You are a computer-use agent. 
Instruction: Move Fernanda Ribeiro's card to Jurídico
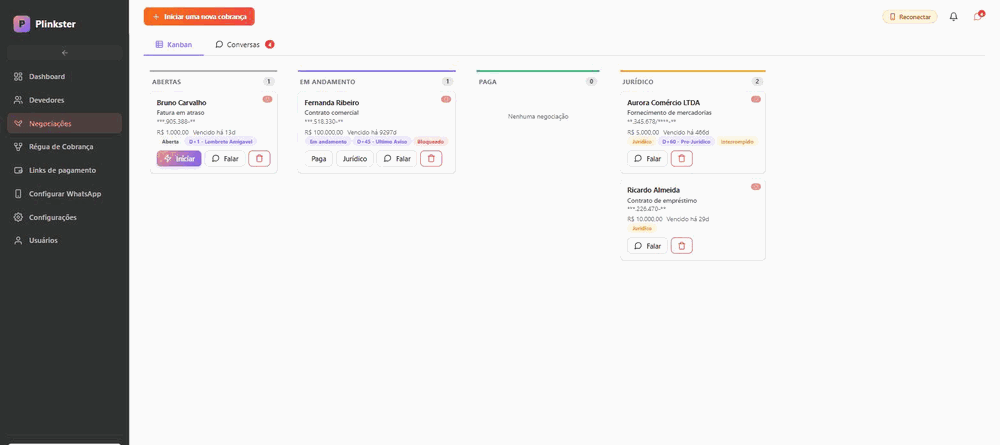point(355,159)
